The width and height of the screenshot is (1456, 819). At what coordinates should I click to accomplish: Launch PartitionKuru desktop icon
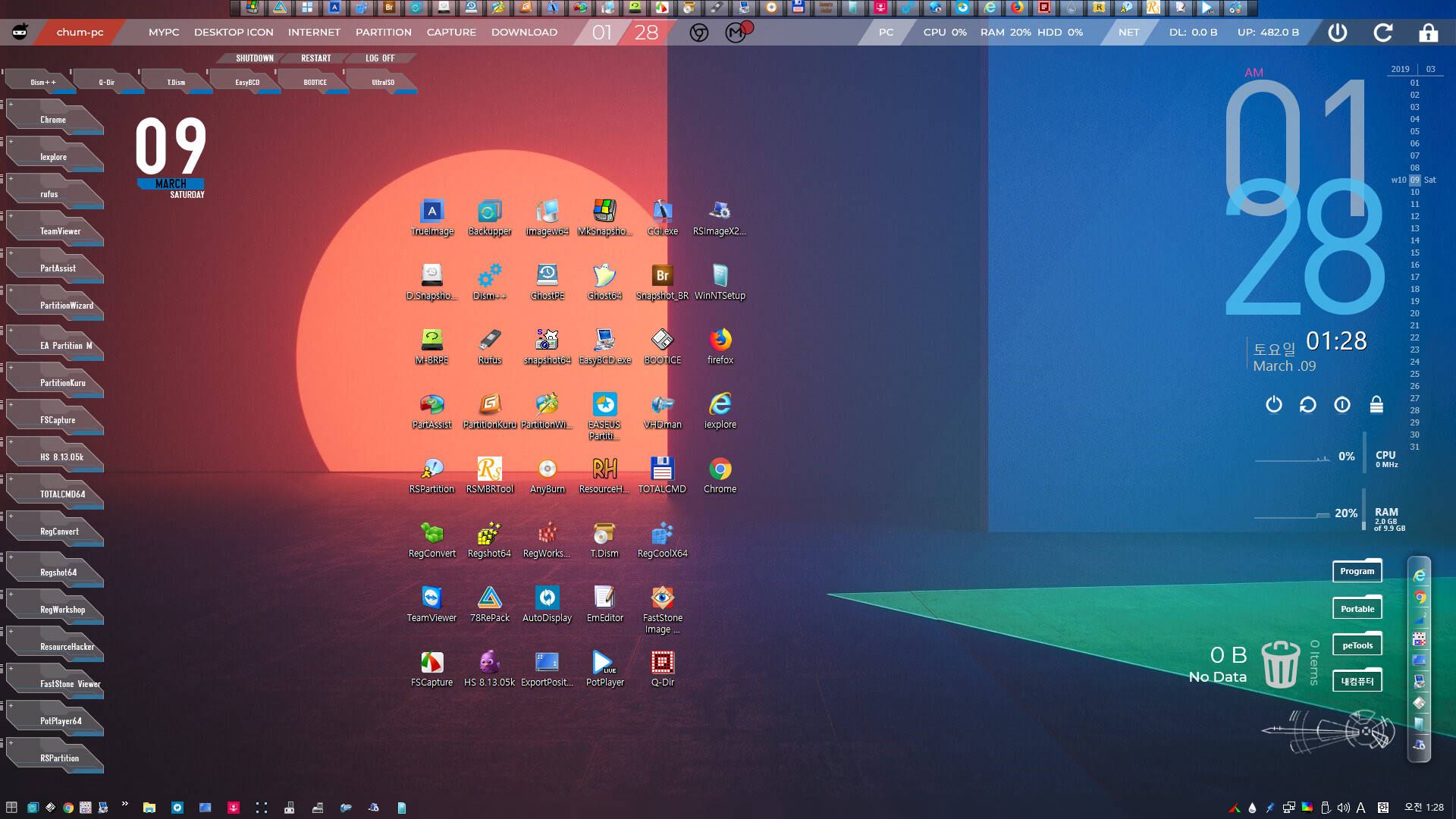489,411
